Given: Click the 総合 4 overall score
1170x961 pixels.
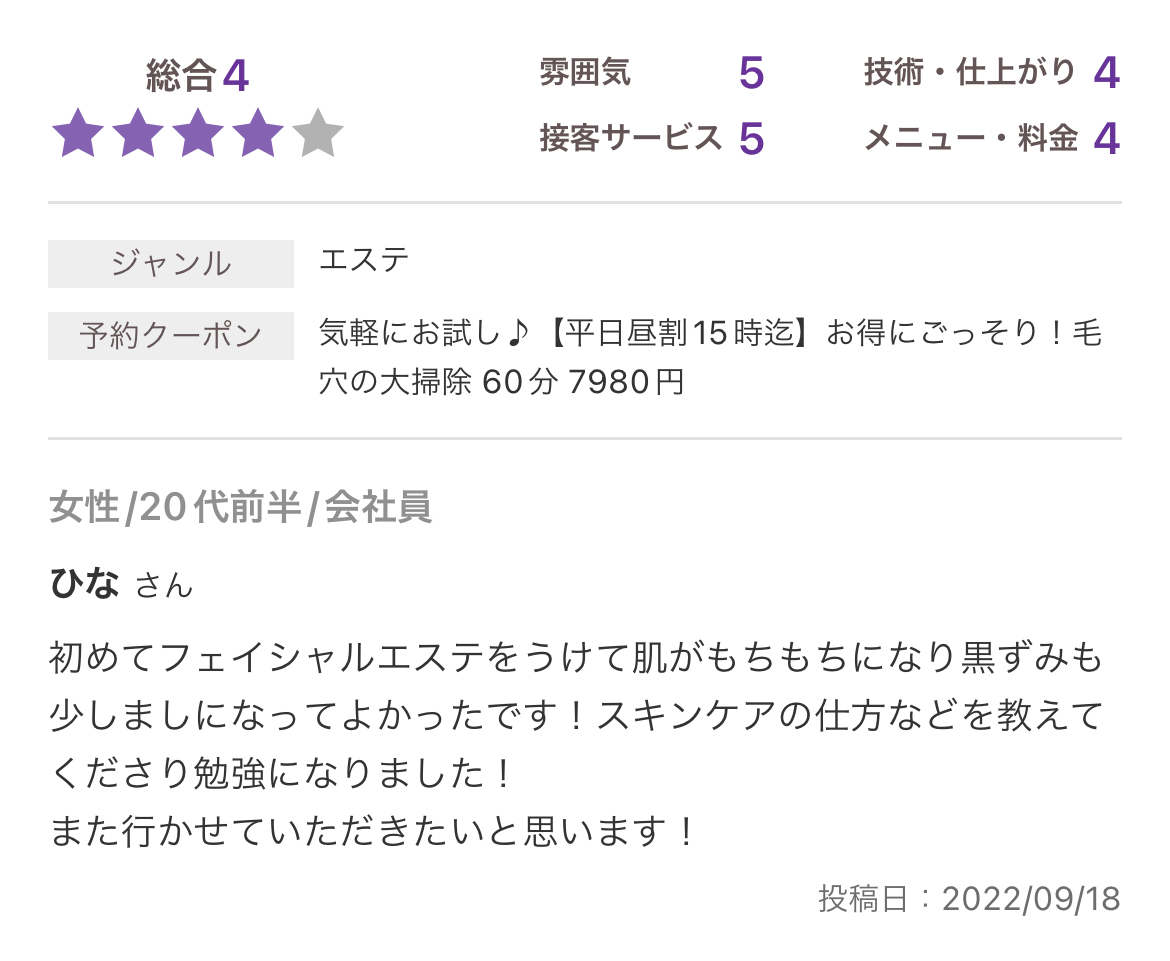Looking at the screenshot, I should click(x=197, y=75).
